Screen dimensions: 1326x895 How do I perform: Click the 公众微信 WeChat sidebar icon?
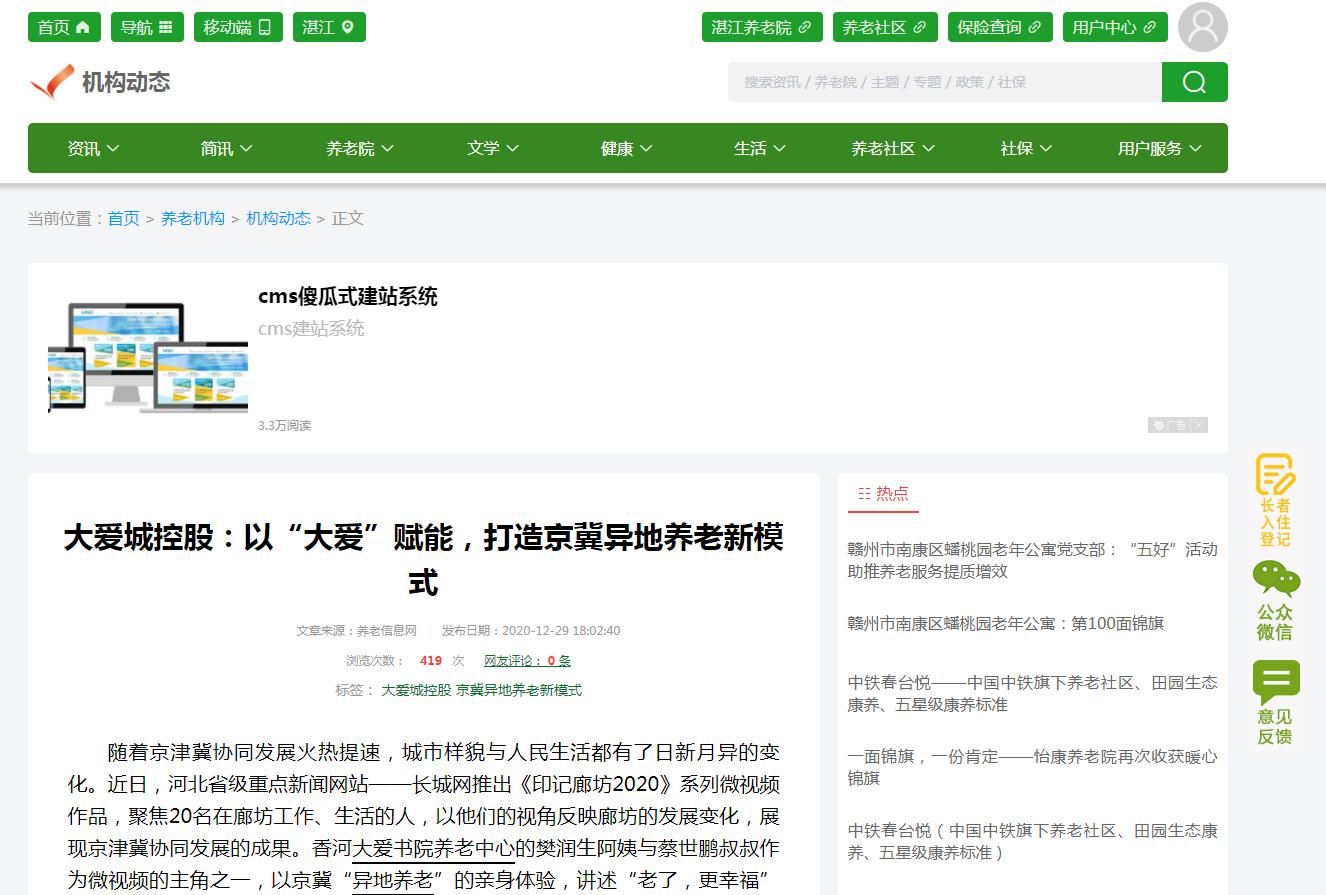1275,600
